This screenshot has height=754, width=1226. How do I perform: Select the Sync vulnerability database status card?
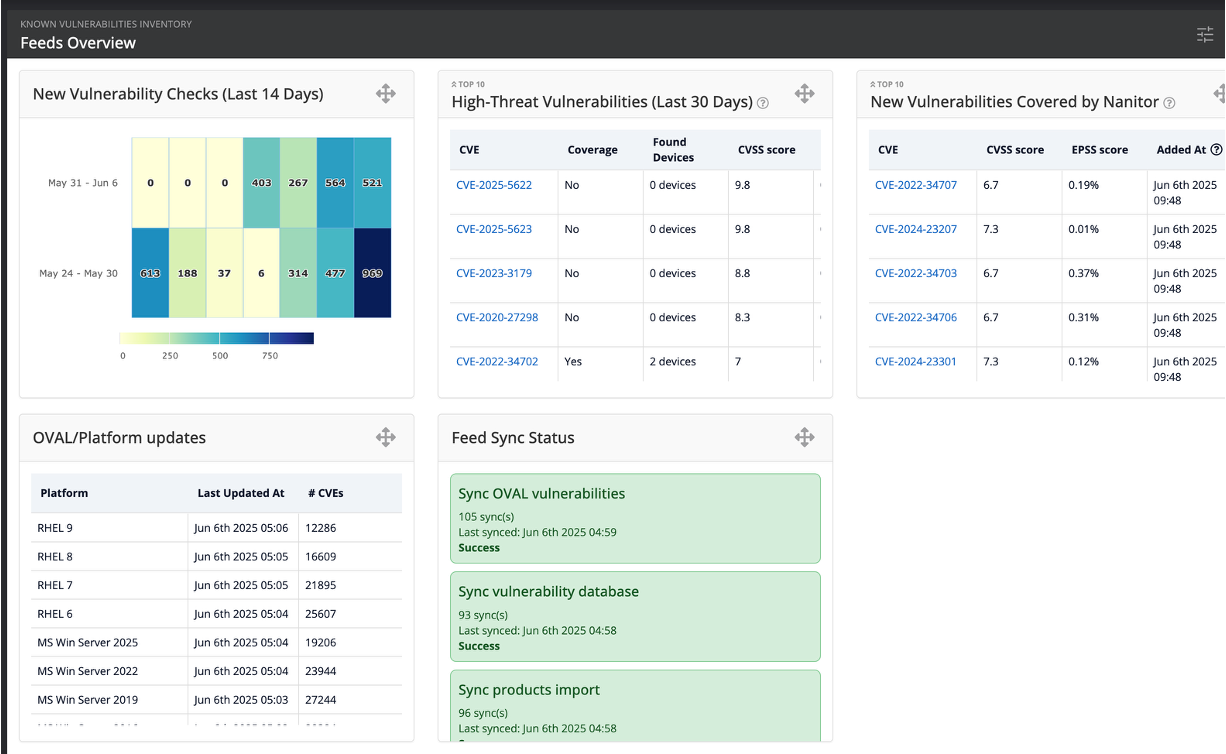point(635,616)
